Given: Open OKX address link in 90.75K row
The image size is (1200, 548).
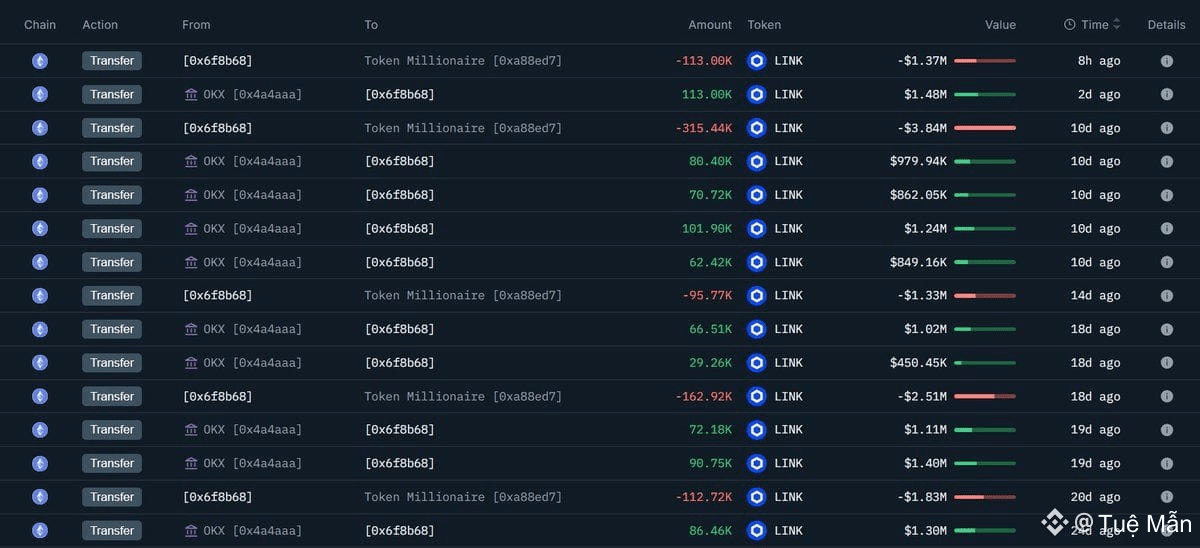Looking at the screenshot, I should pos(252,463).
